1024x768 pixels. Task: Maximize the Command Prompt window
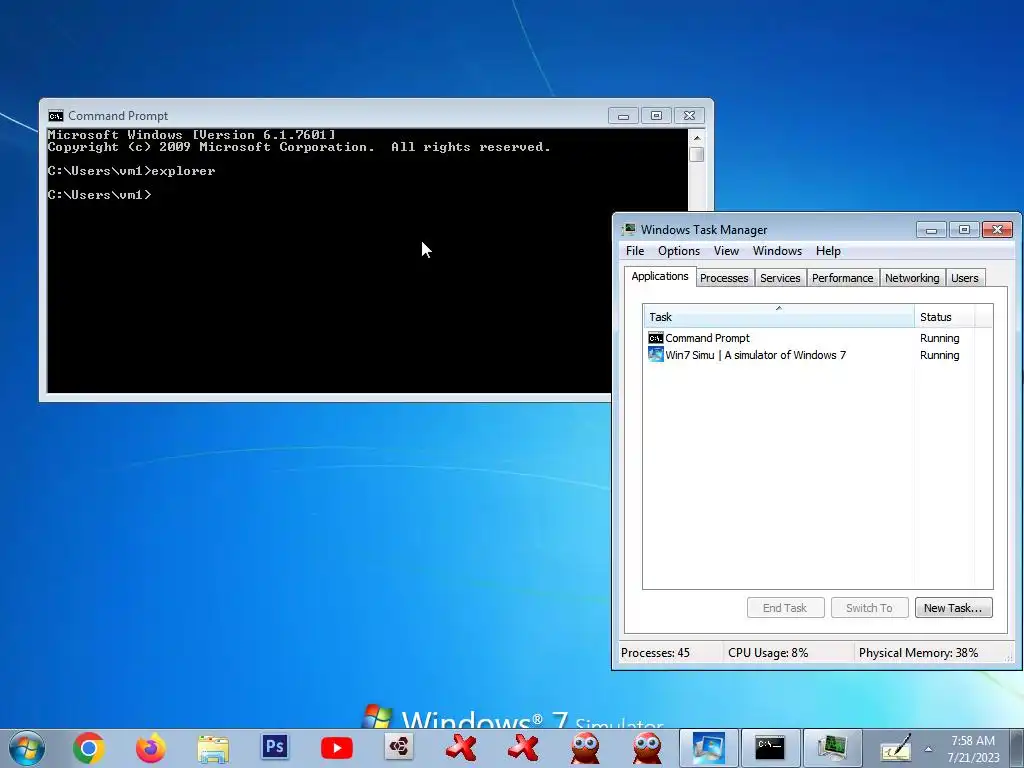[656, 116]
